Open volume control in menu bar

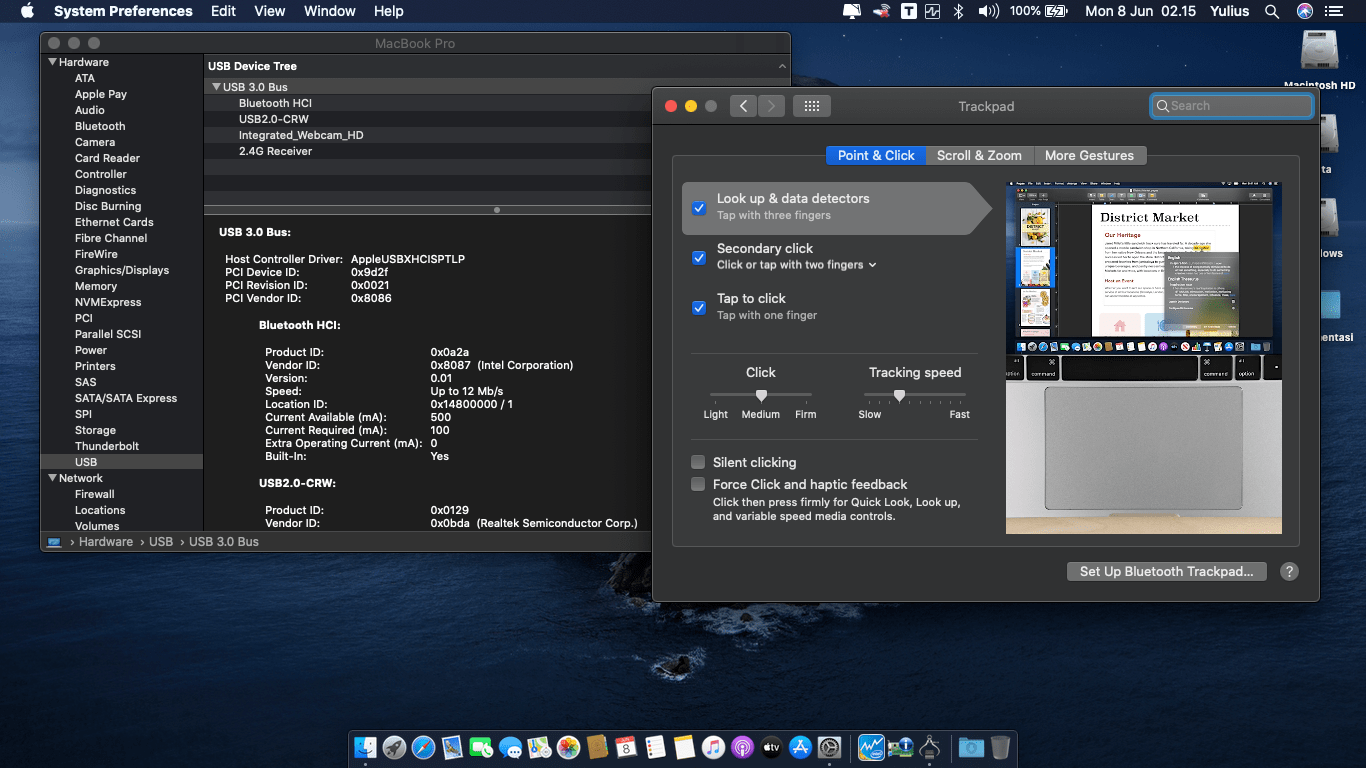click(988, 11)
